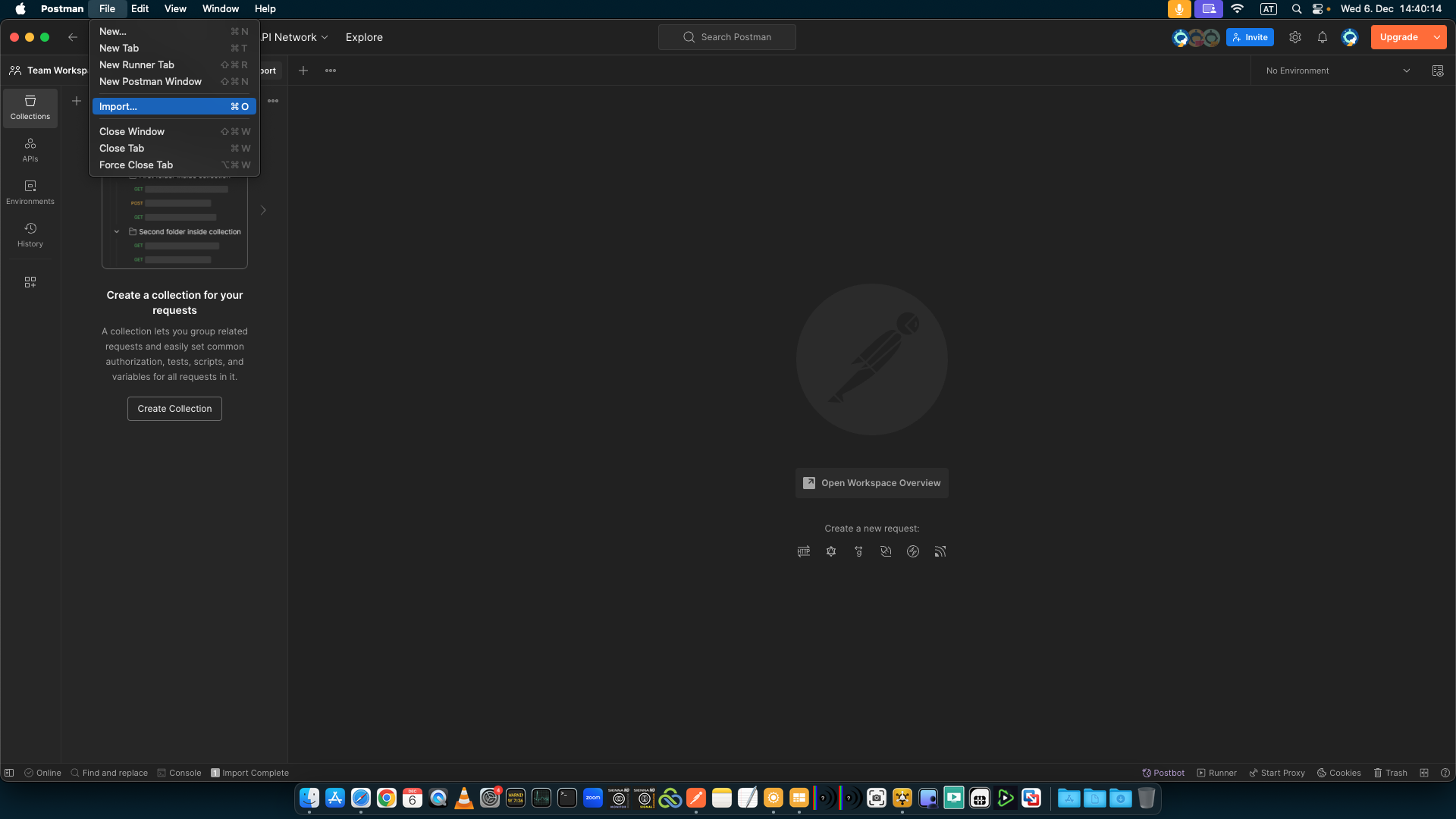Viewport: 1456px width, 819px height.
Task: Choose New... in the File menu
Action: tap(174, 31)
